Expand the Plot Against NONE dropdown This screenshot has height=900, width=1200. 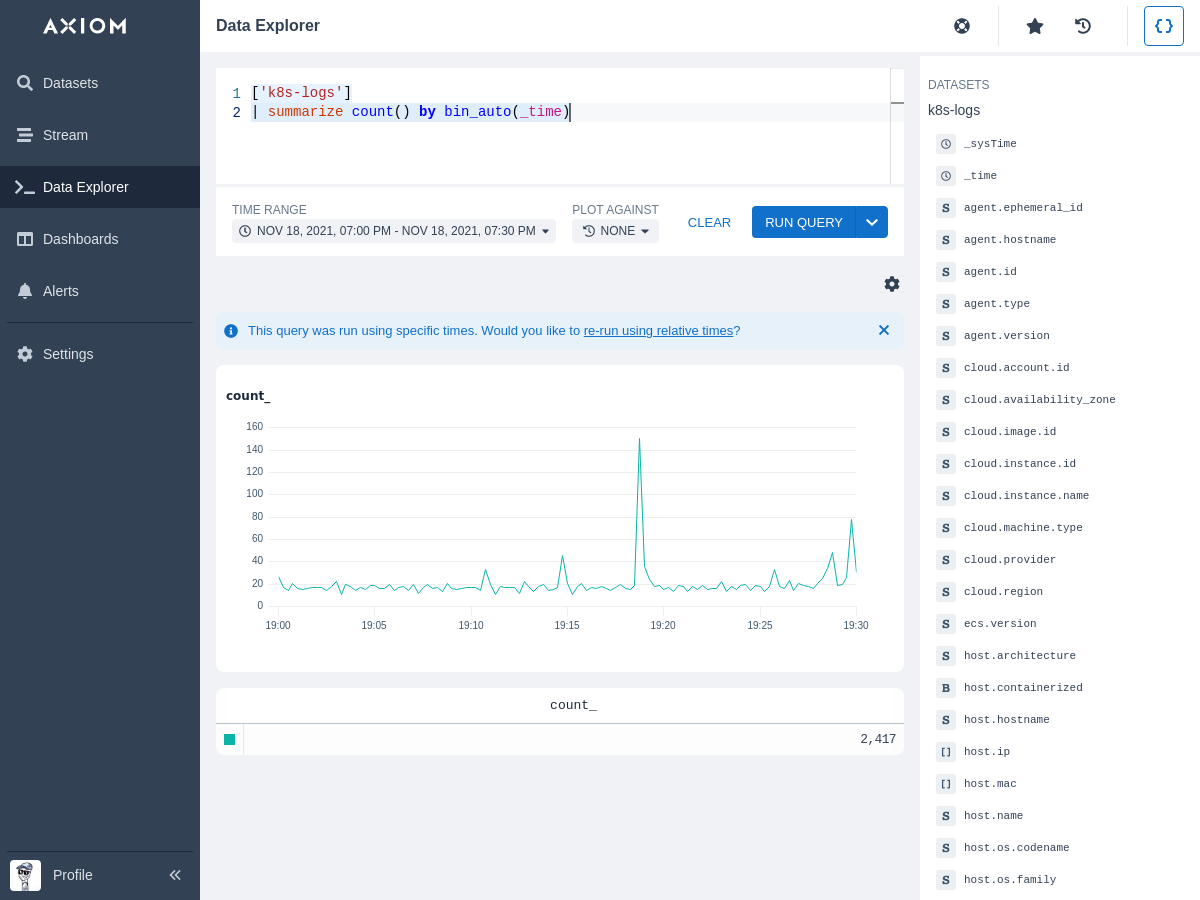point(615,231)
